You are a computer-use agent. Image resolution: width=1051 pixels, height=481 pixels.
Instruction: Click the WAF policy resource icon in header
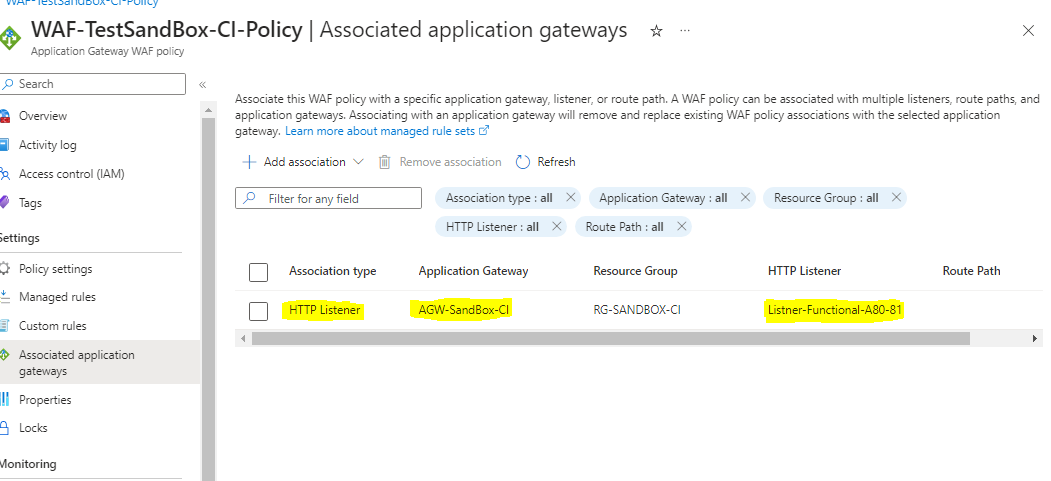[10, 38]
